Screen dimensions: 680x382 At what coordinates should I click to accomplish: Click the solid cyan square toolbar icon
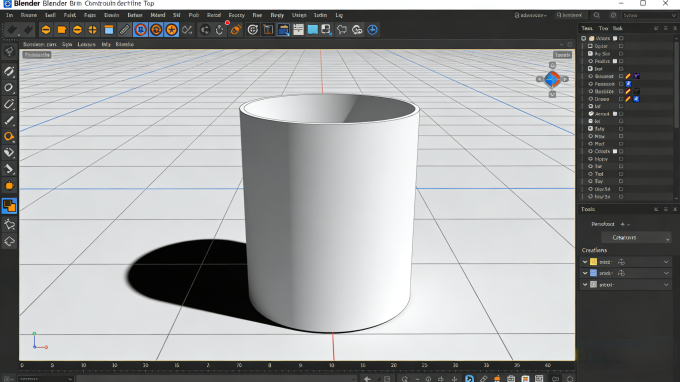pos(312,29)
